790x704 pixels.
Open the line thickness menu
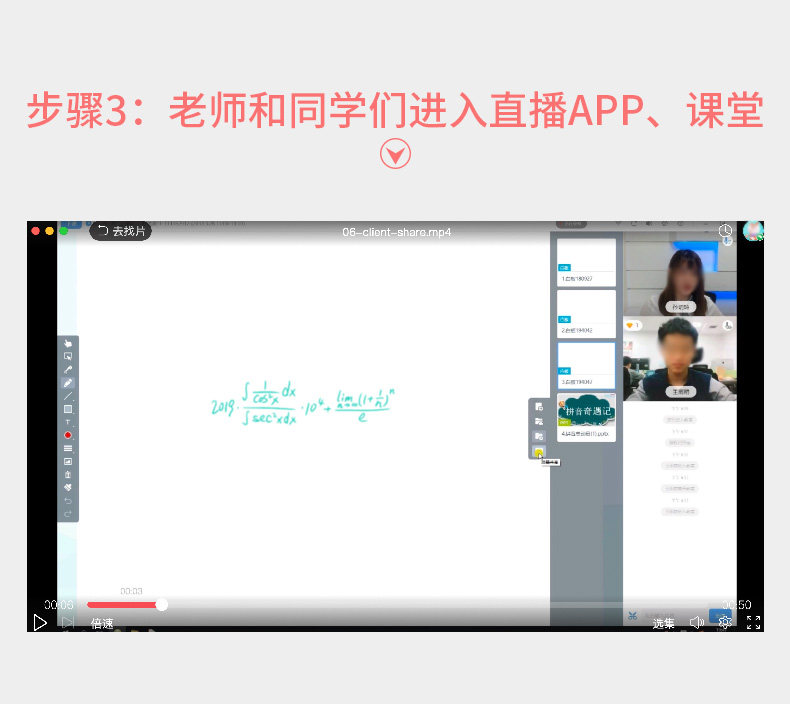68,449
